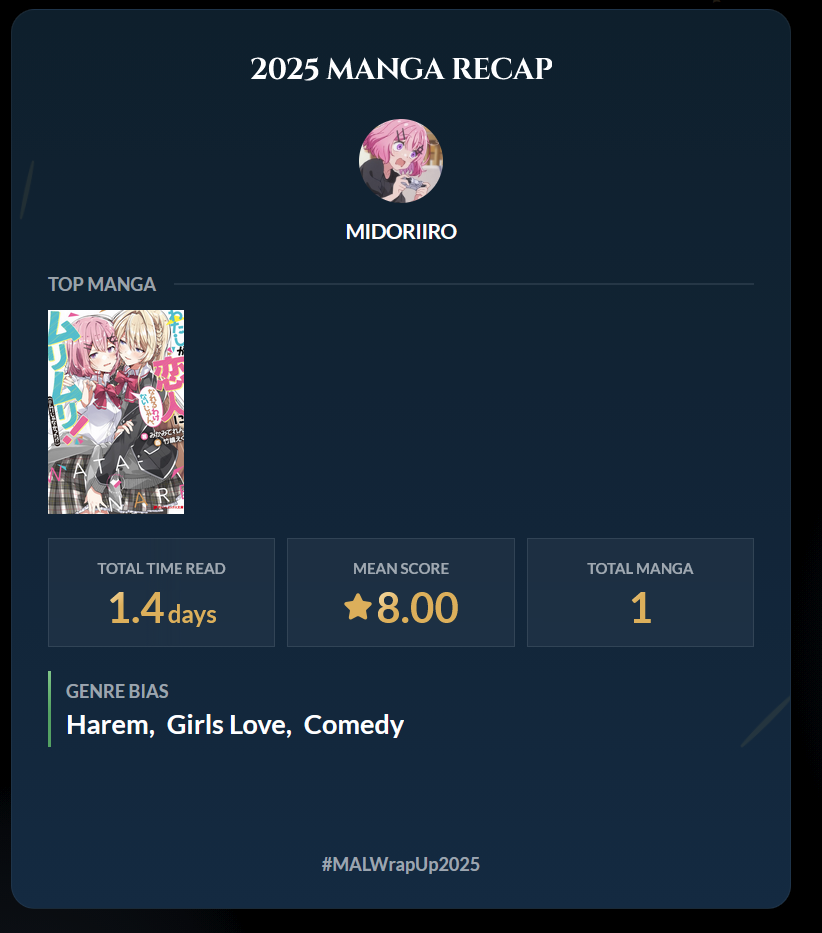Click the 2025 Manga Recap heading

401,68
